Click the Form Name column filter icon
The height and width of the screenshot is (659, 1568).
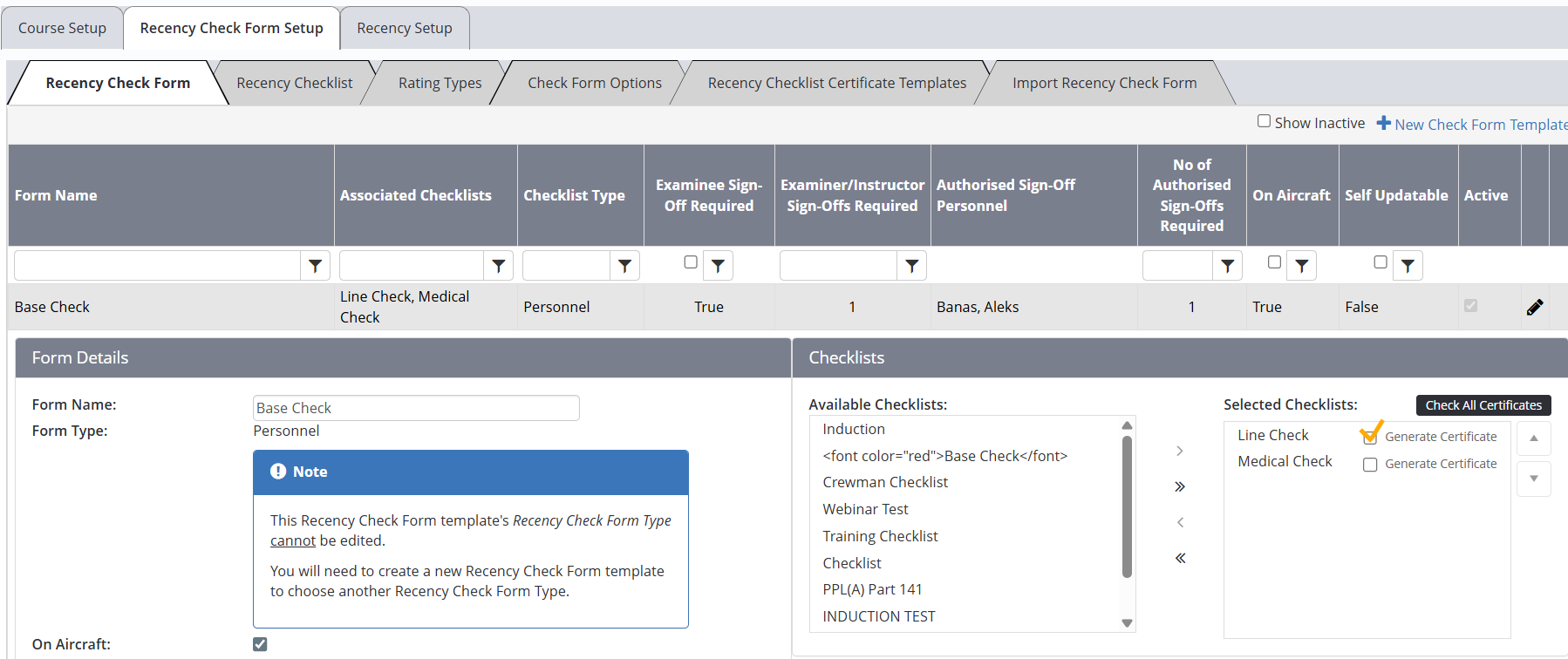point(315,266)
